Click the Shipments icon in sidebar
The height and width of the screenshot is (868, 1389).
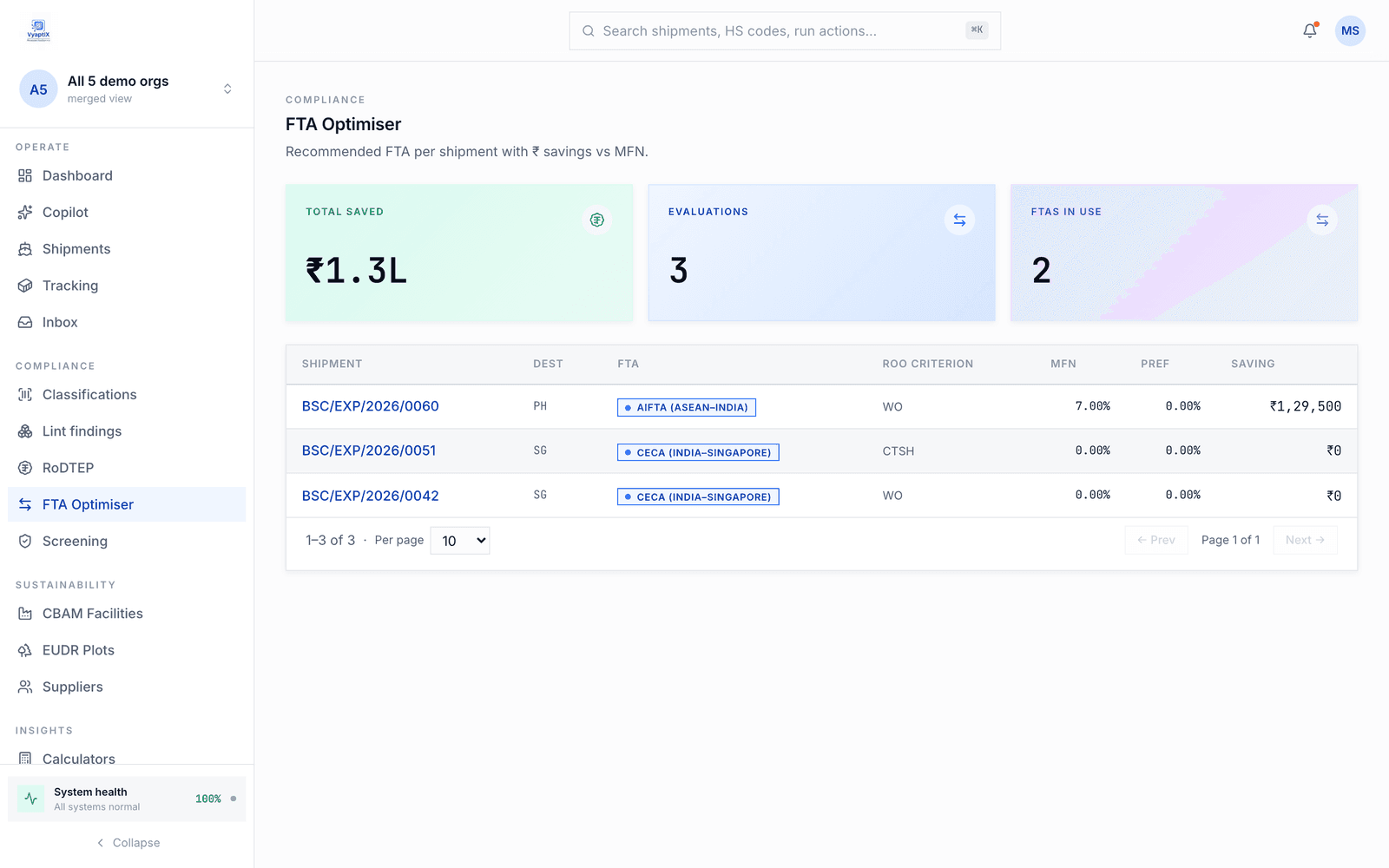[25, 249]
